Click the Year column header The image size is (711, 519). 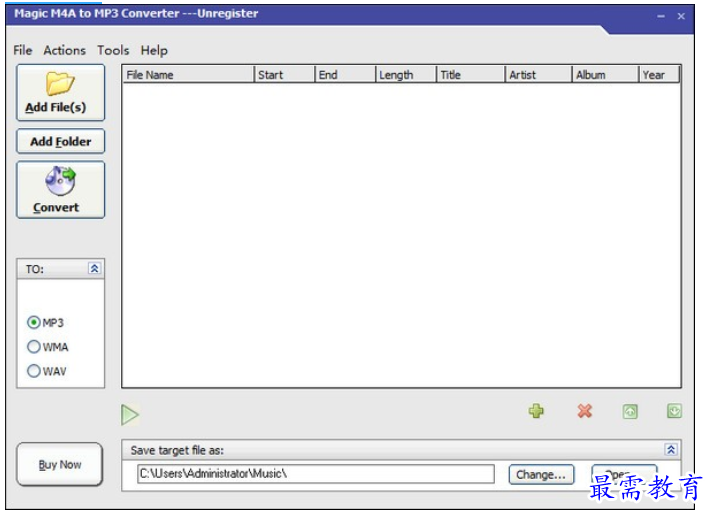pyautogui.click(x=659, y=74)
